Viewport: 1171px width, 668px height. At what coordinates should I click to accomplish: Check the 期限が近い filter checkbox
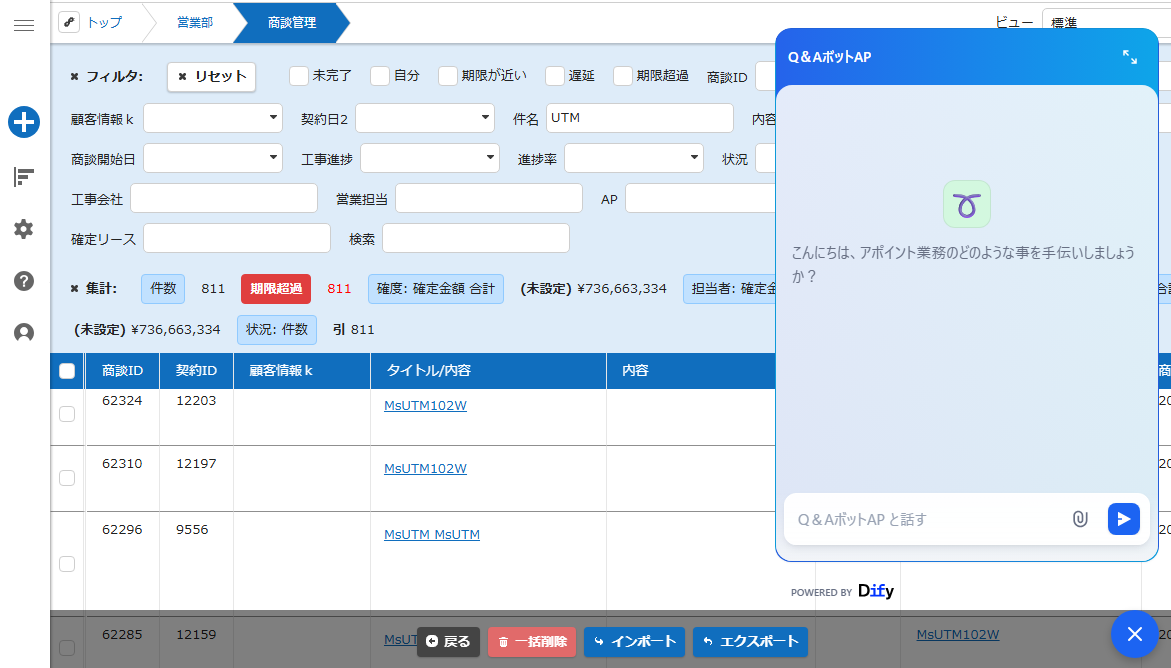tap(447, 75)
